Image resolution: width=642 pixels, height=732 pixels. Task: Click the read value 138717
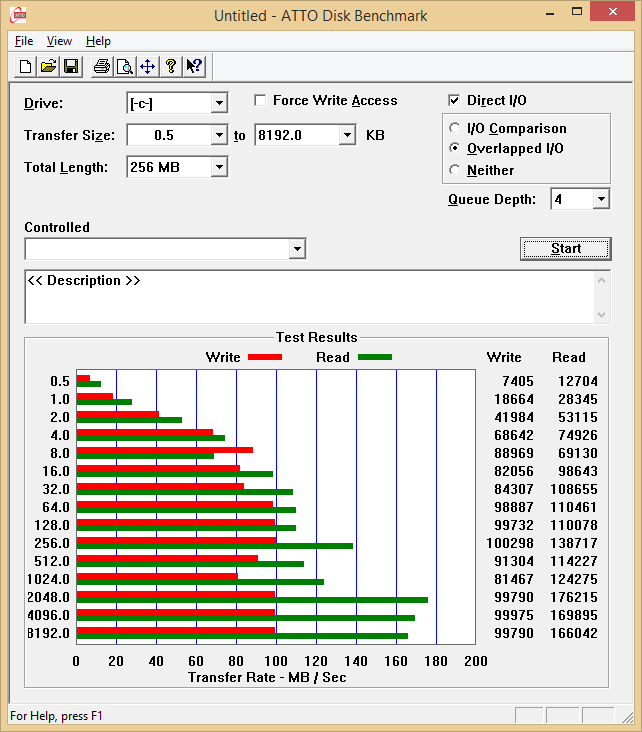pyautogui.click(x=574, y=543)
